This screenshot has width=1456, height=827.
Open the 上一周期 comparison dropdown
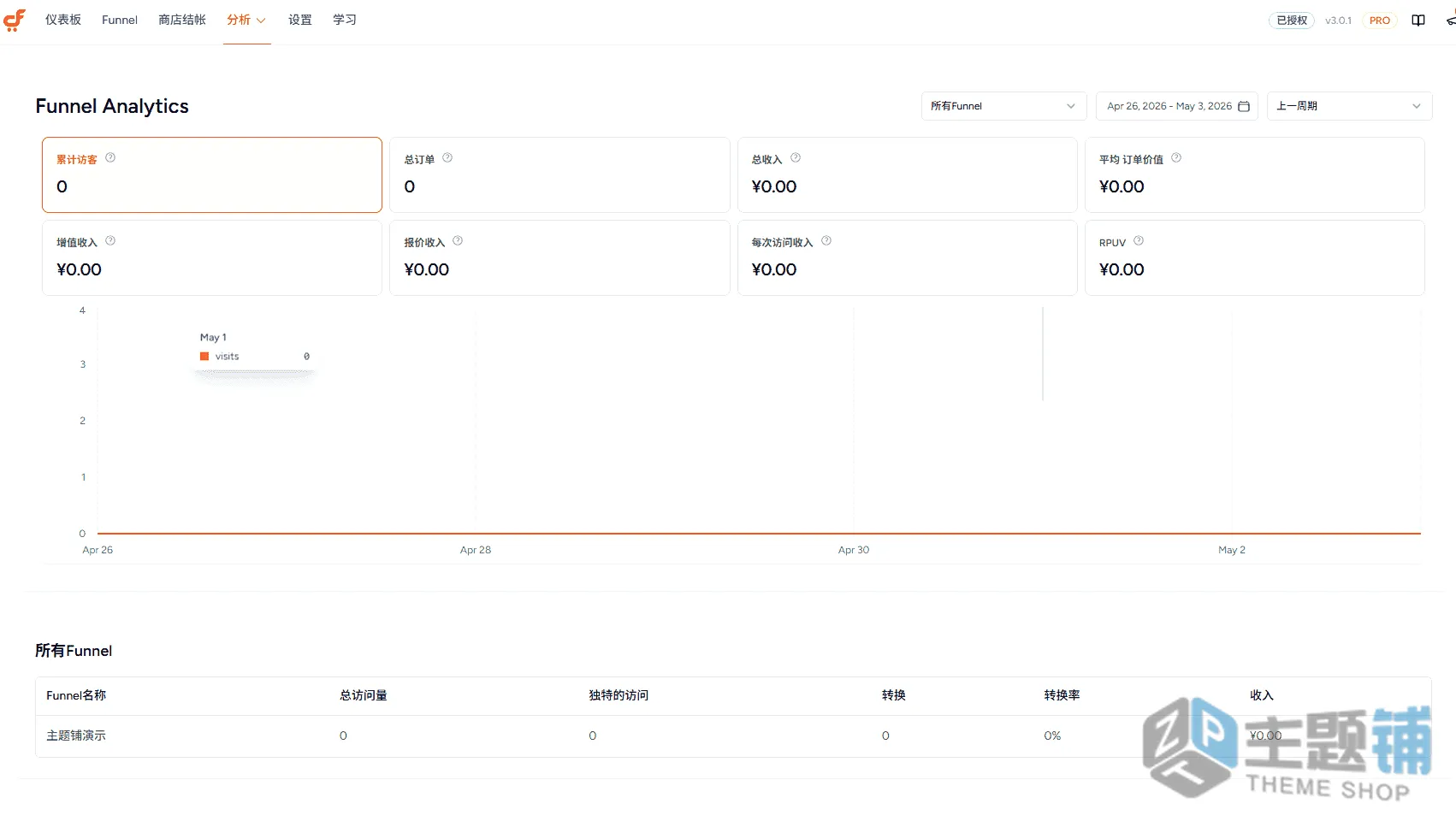pyautogui.click(x=1349, y=106)
